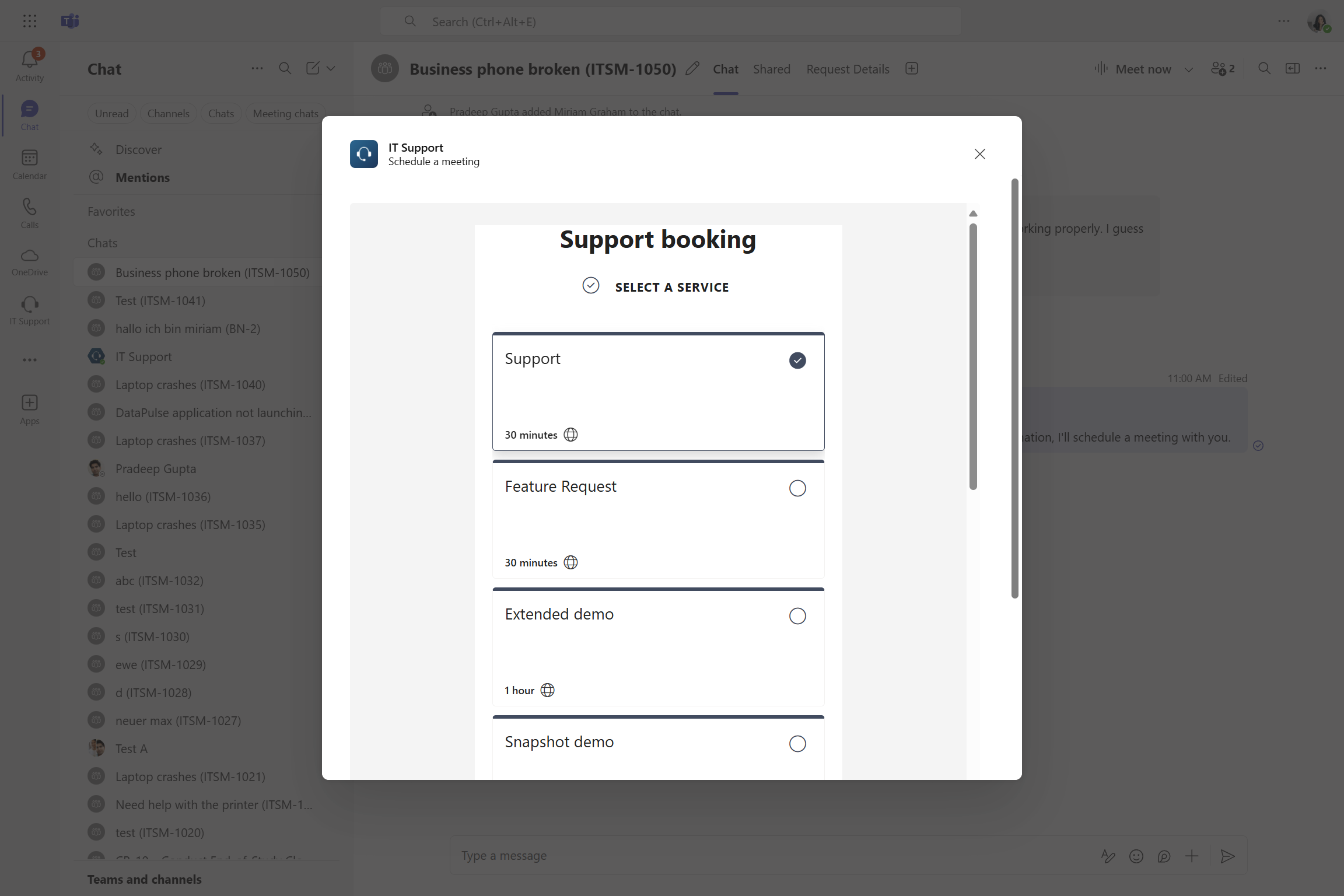1344x896 pixels.
Task: Close the Schedule a meeting dialog
Action: point(980,154)
